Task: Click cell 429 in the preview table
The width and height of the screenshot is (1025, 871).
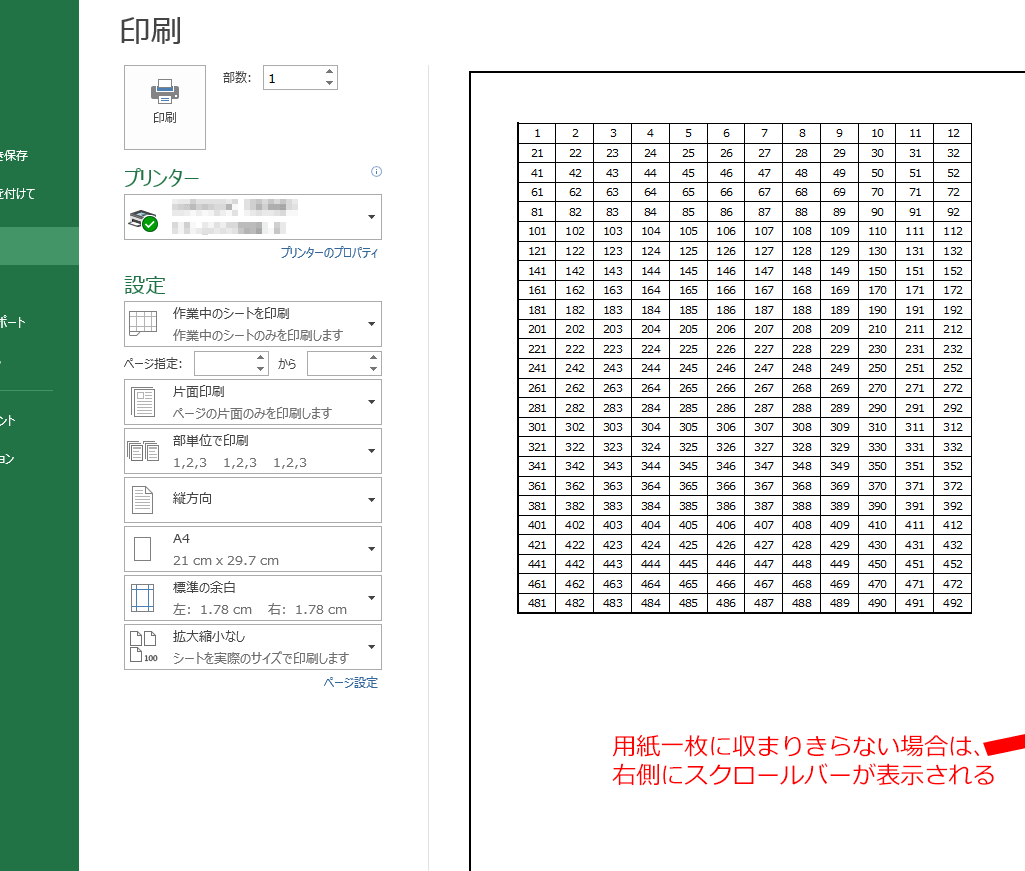Action: [840, 545]
